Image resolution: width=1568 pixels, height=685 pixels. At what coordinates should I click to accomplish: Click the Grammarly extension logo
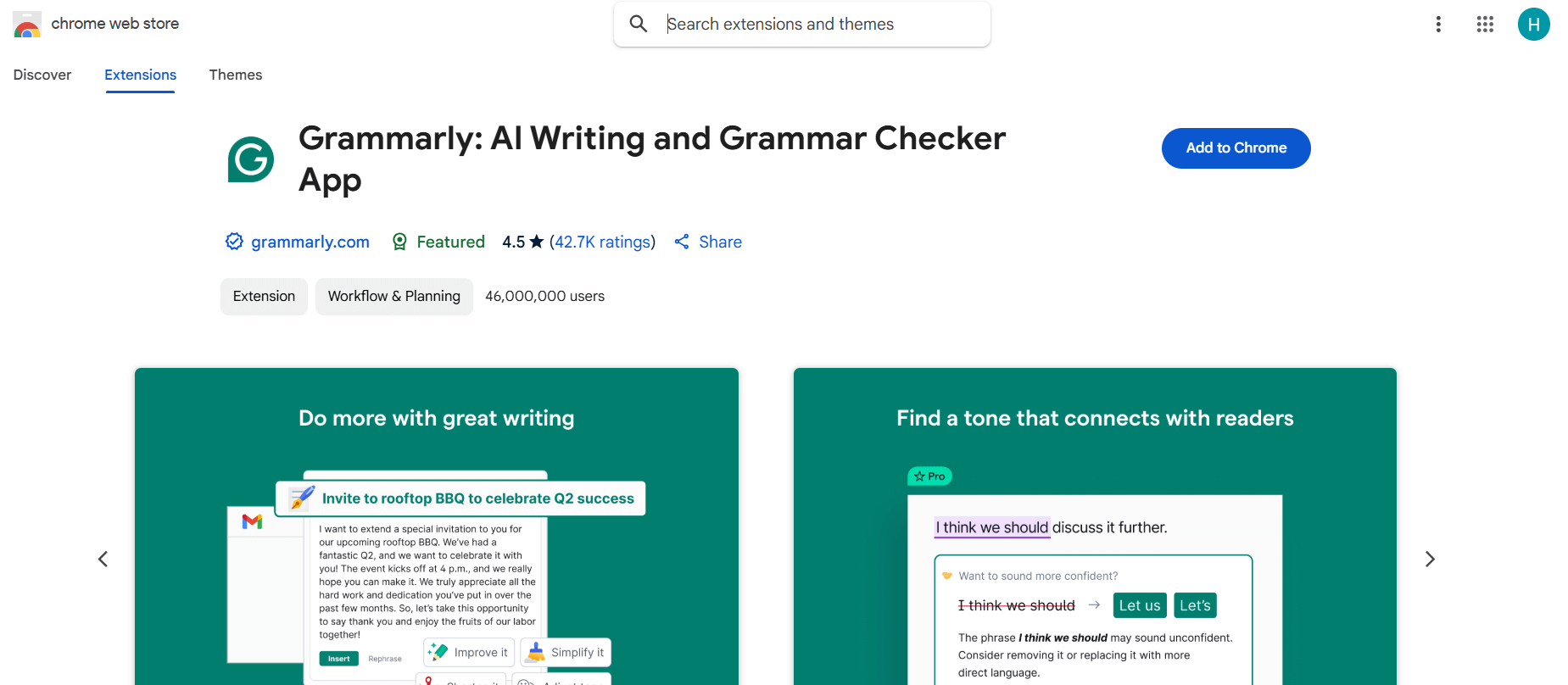pos(250,159)
